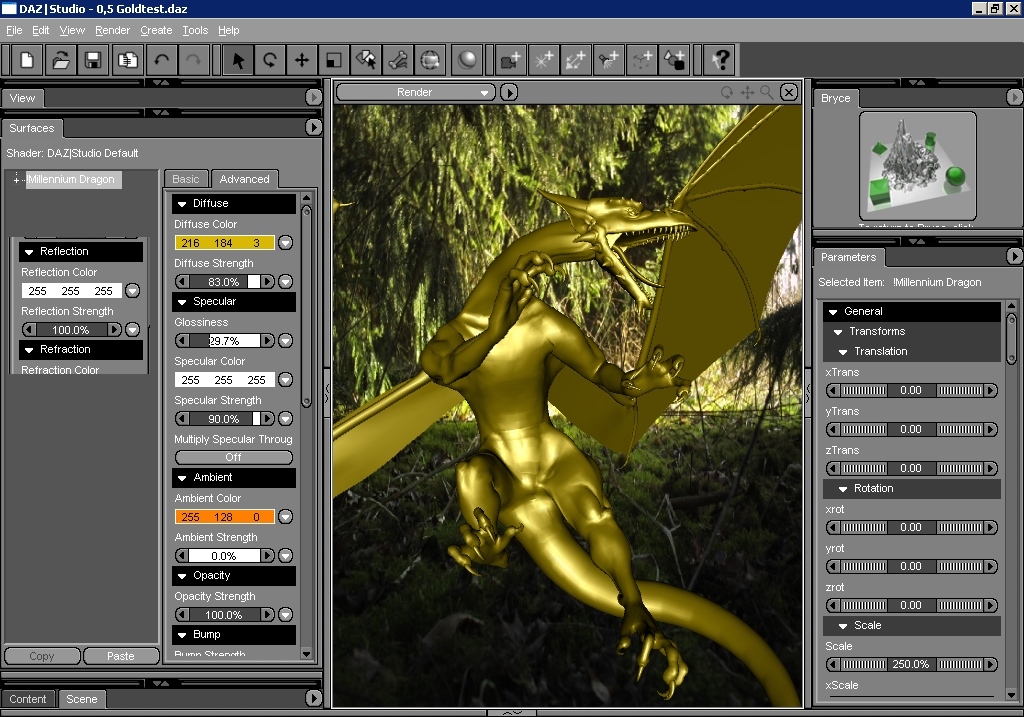The image size is (1024, 717).
Task: Select the Translate (move) tool
Action: click(x=301, y=60)
